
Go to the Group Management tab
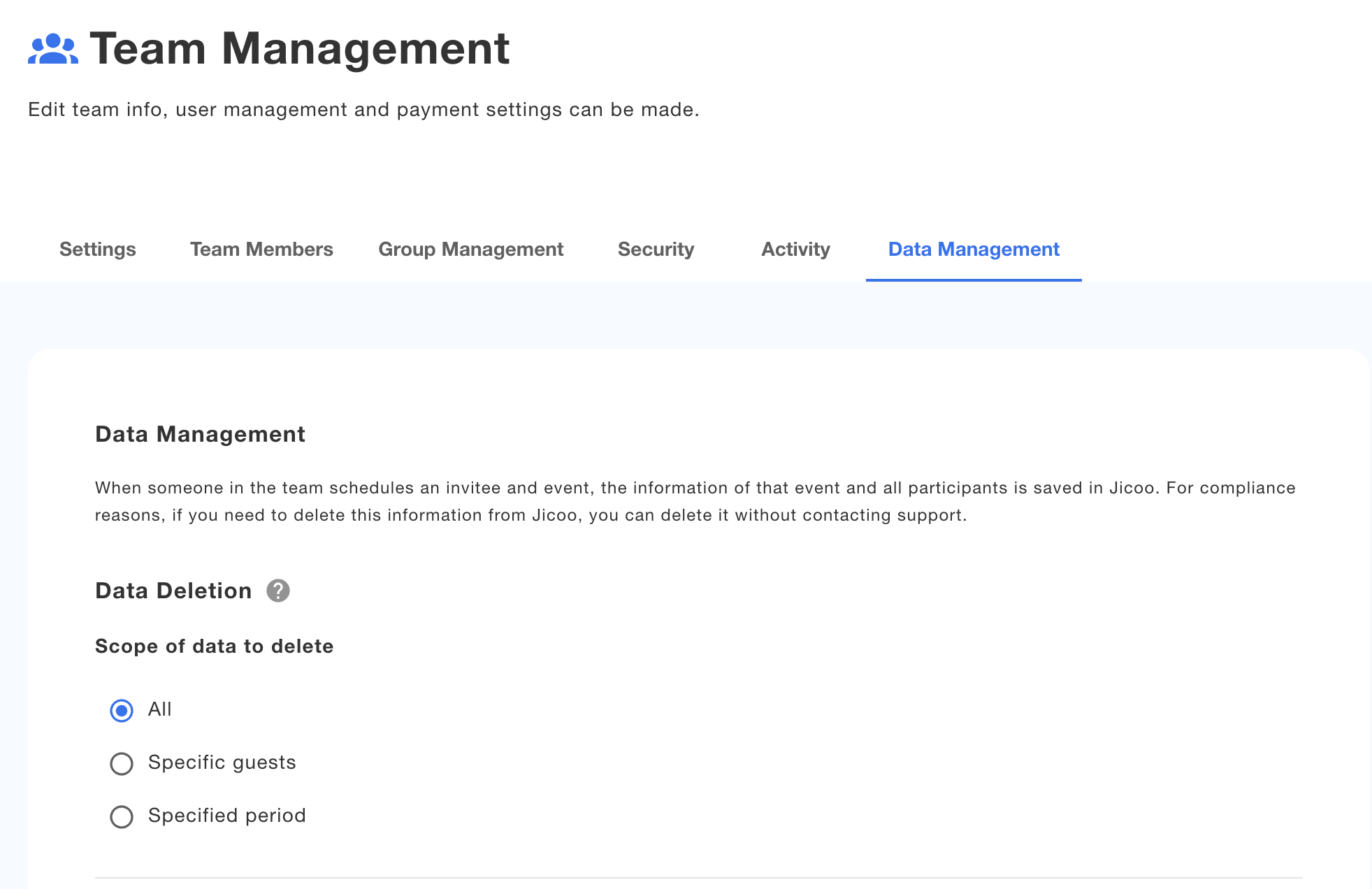click(x=471, y=250)
